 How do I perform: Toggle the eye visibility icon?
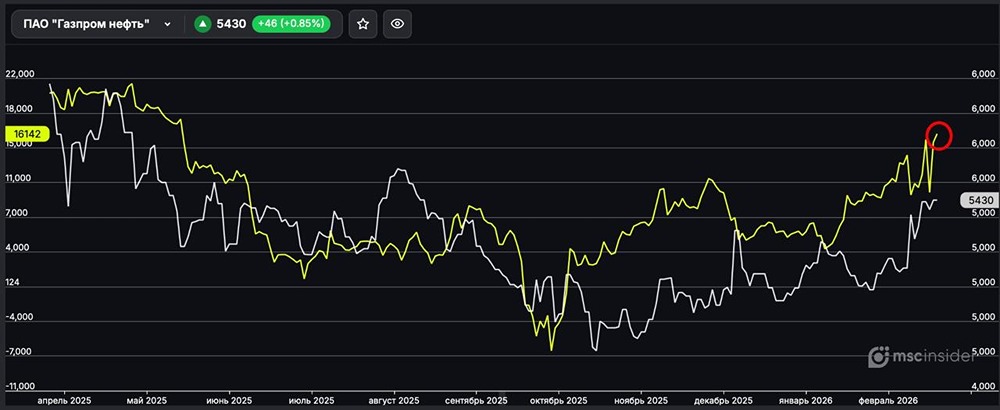pyautogui.click(x=397, y=24)
